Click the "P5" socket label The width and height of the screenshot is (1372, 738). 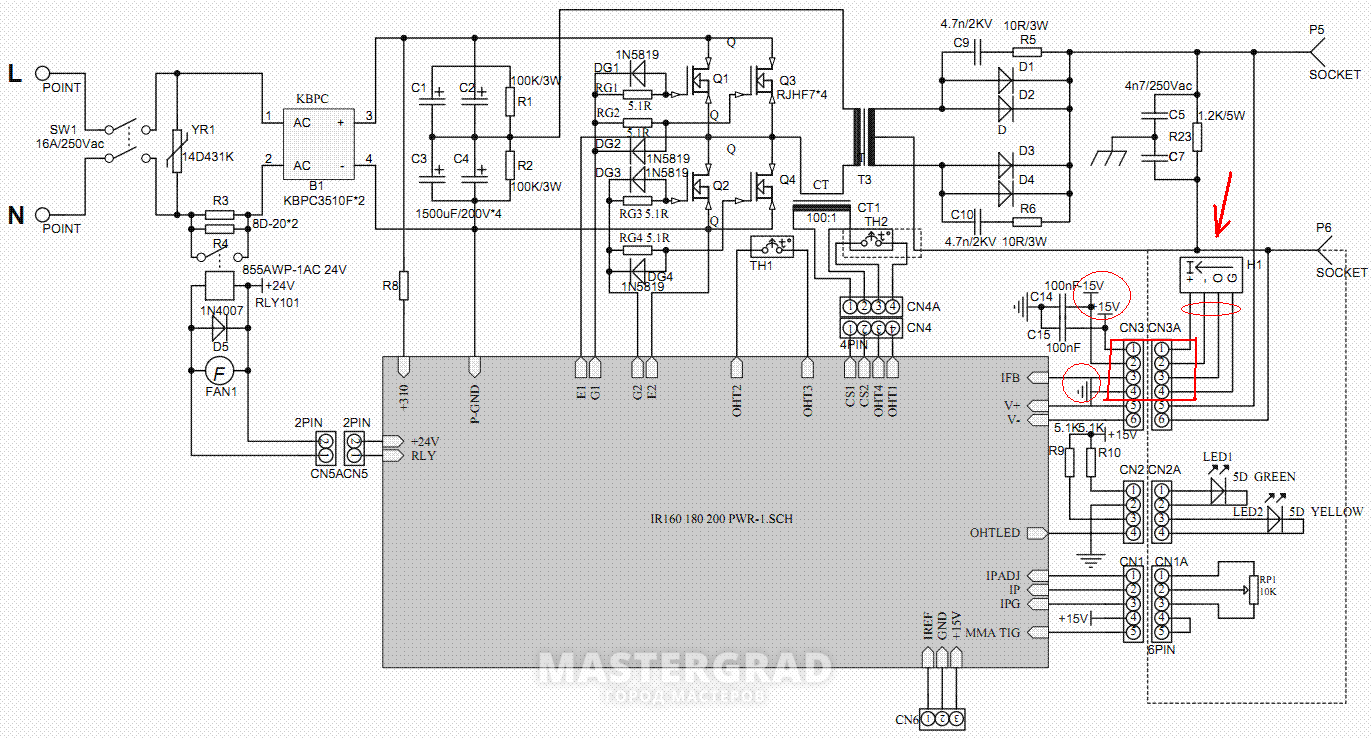1317,31
